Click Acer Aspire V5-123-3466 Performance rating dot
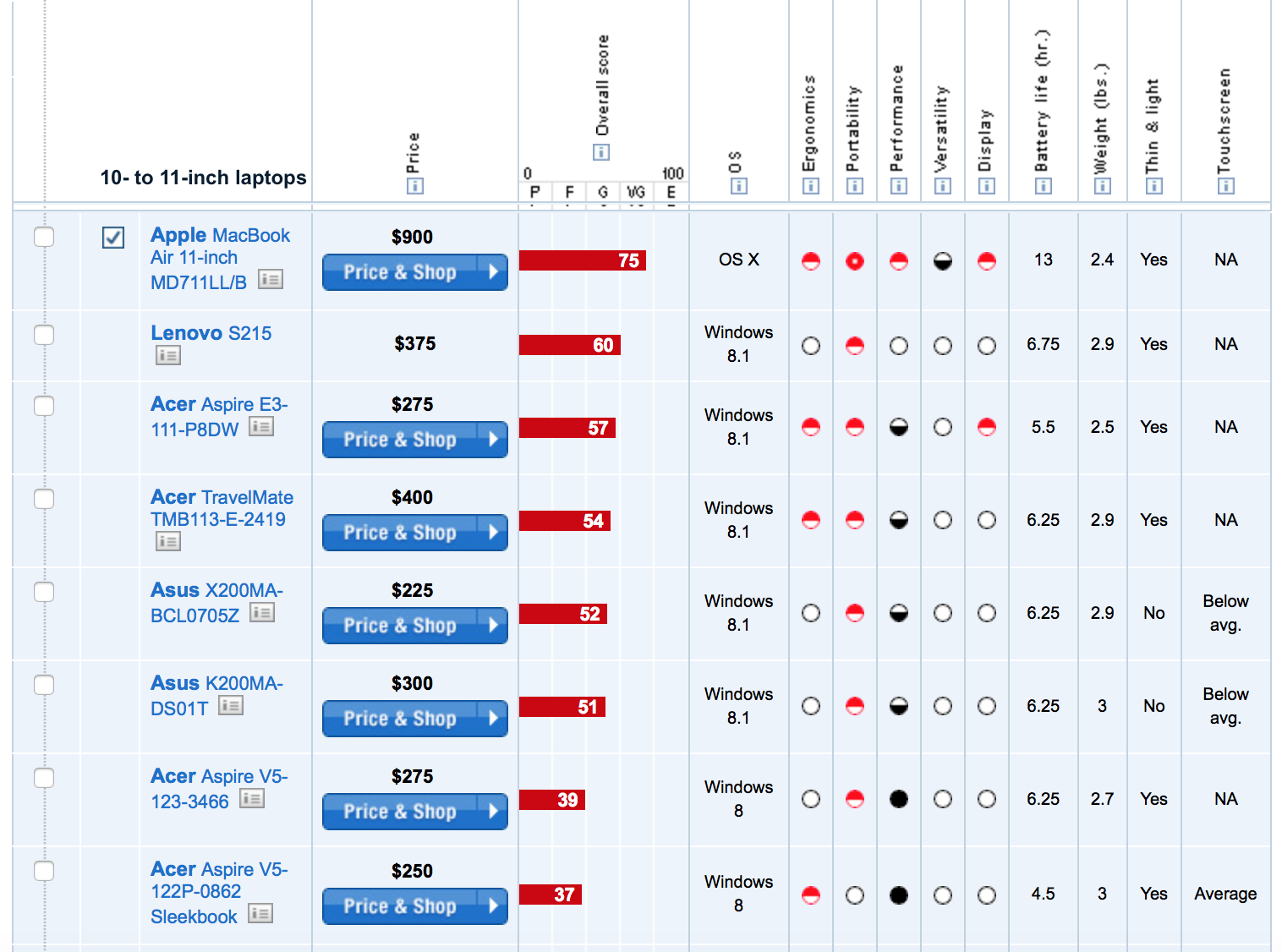The height and width of the screenshot is (952, 1282). click(899, 799)
